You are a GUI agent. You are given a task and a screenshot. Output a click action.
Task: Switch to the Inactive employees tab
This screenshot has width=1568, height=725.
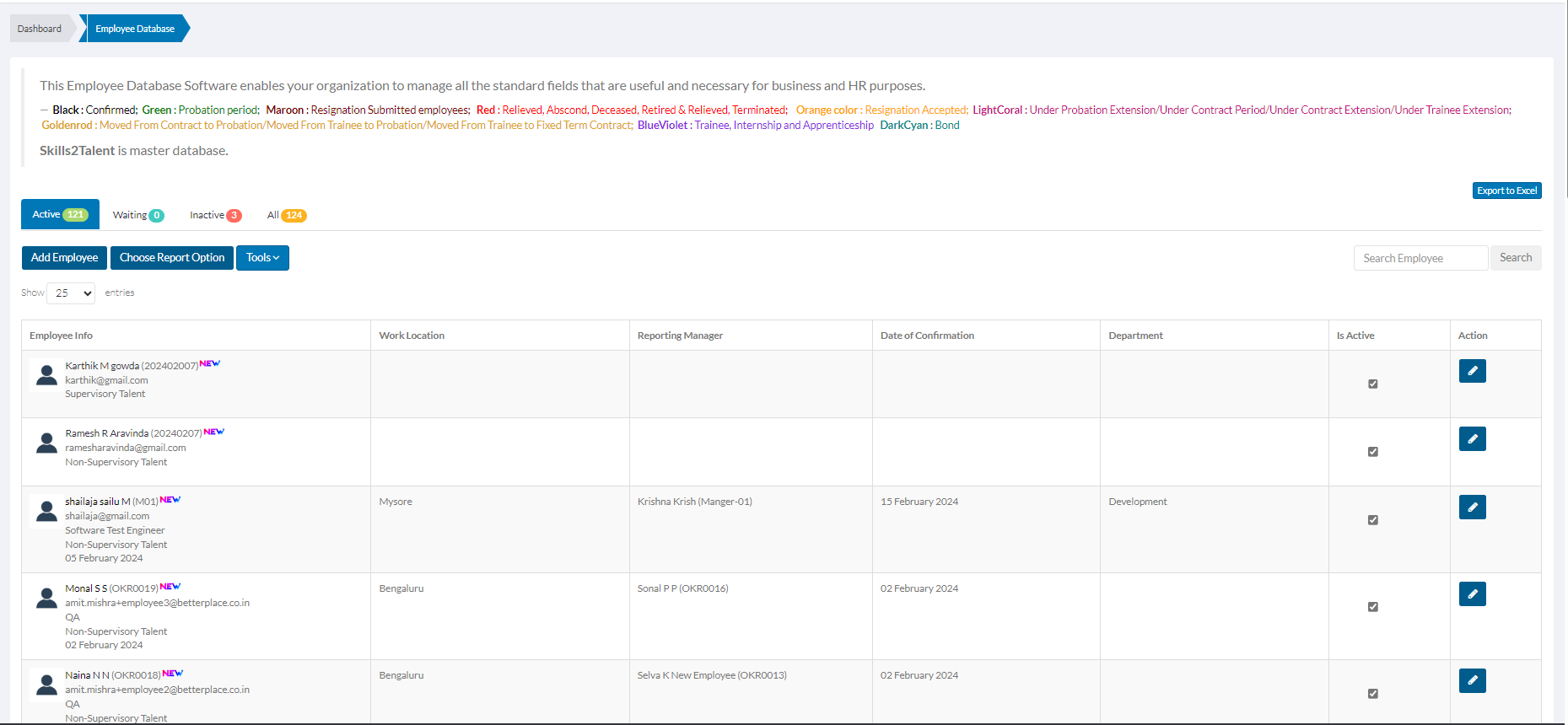click(215, 215)
